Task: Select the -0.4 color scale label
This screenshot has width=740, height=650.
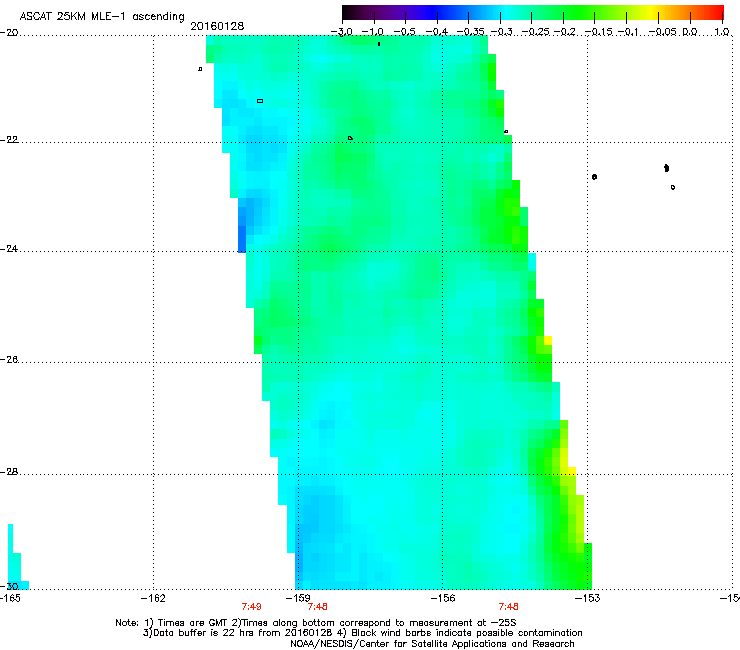Action: [x=437, y=32]
